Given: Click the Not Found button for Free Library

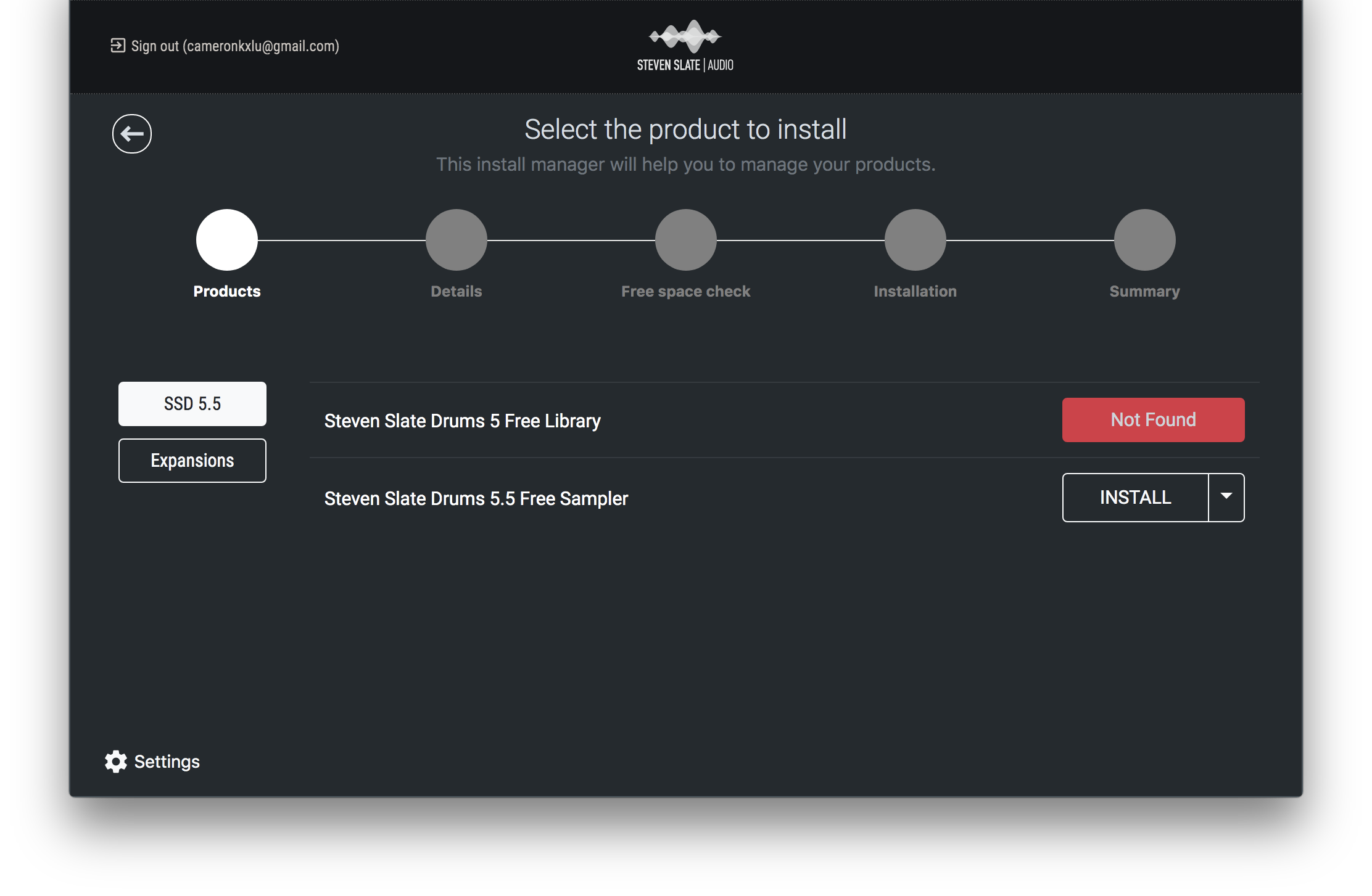Looking at the screenshot, I should 1153,420.
